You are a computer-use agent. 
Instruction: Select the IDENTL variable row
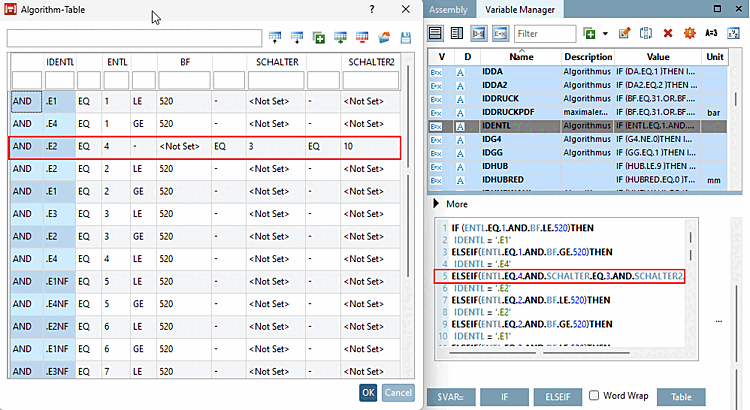click(577, 126)
